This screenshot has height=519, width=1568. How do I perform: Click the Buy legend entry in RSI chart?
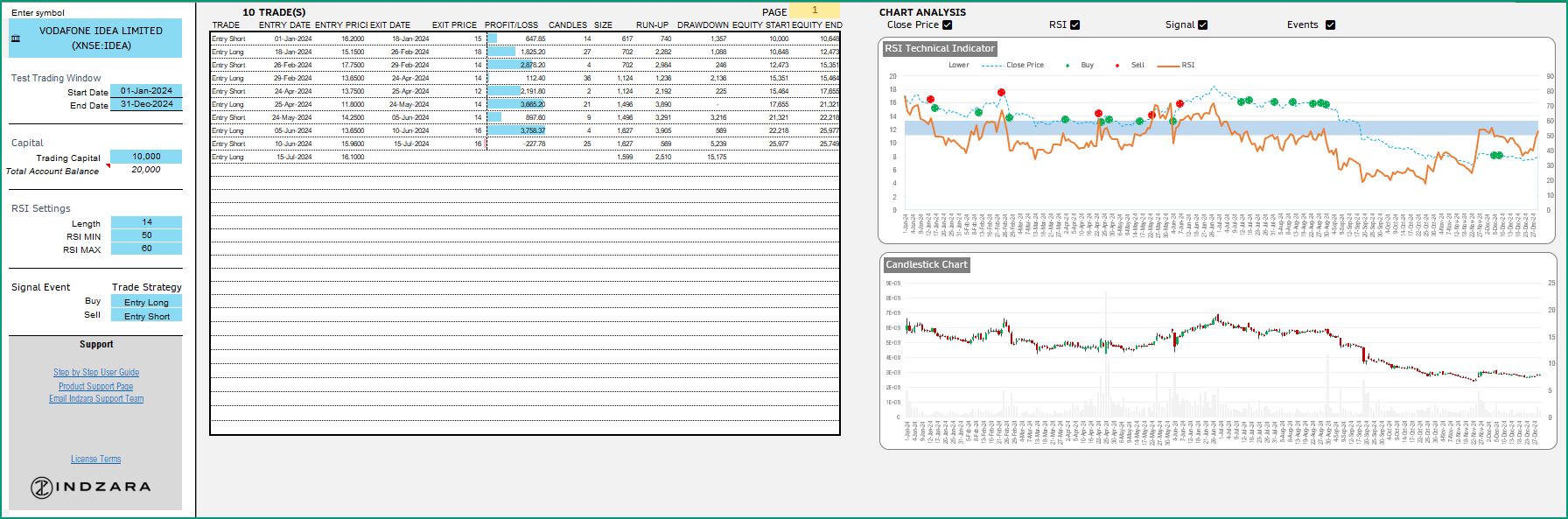(1080, 66)
